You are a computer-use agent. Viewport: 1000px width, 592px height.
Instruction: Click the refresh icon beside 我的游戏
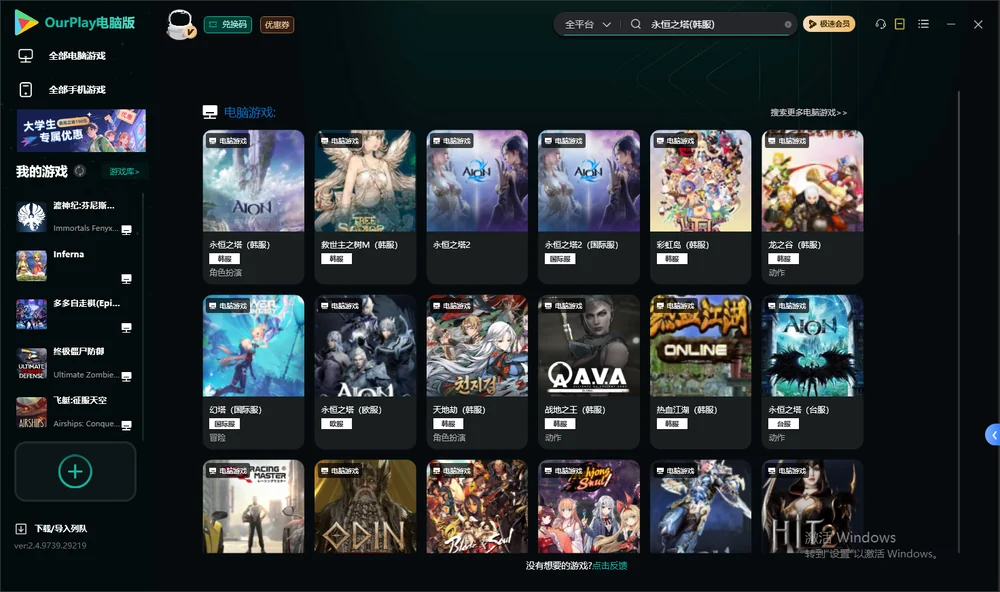(x=80, y=171)
